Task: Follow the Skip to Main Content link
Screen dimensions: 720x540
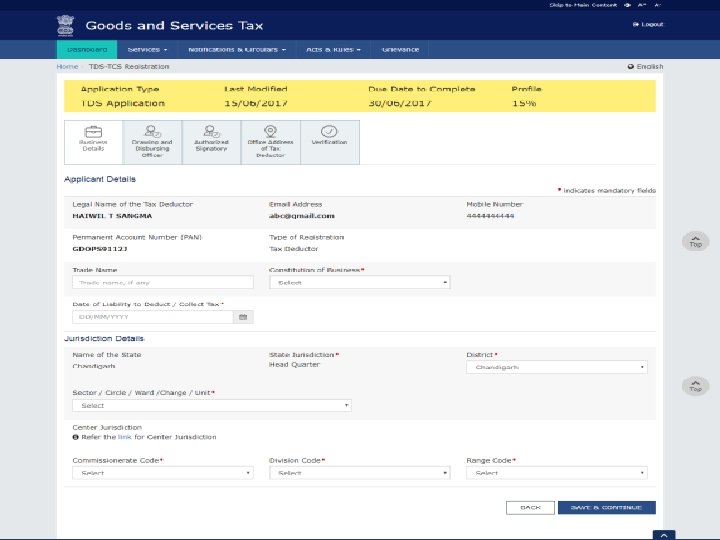Action: tap(583, 5)
